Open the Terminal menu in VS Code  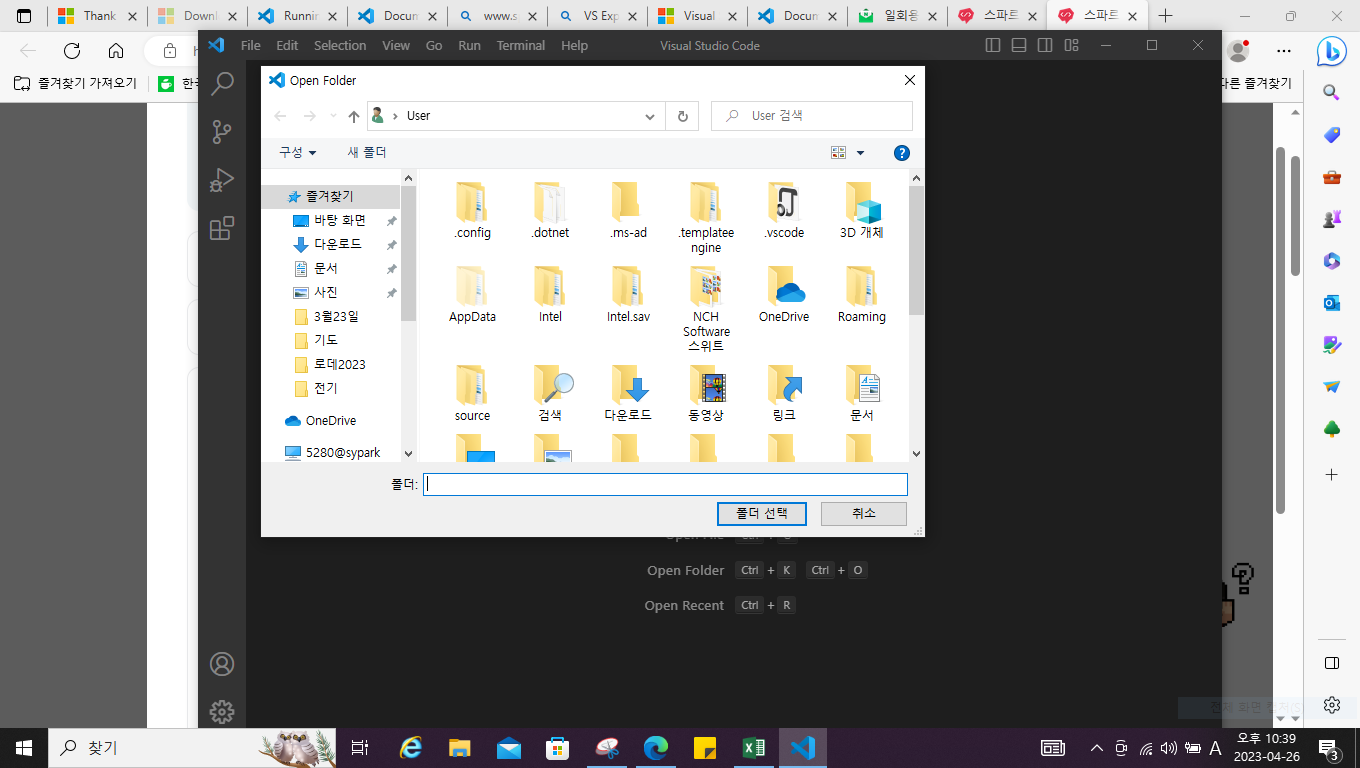pyautogui.click(x=521, y=45)
